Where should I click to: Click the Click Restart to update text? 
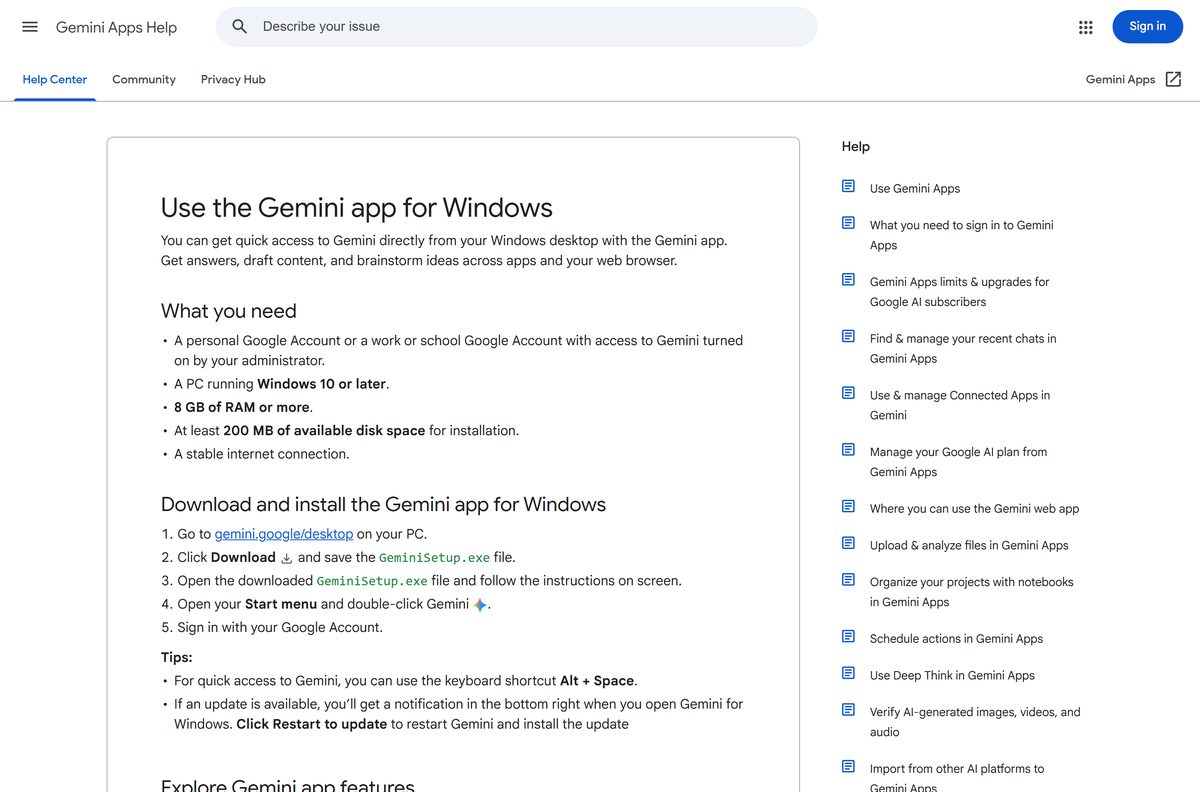pos(311,724)
